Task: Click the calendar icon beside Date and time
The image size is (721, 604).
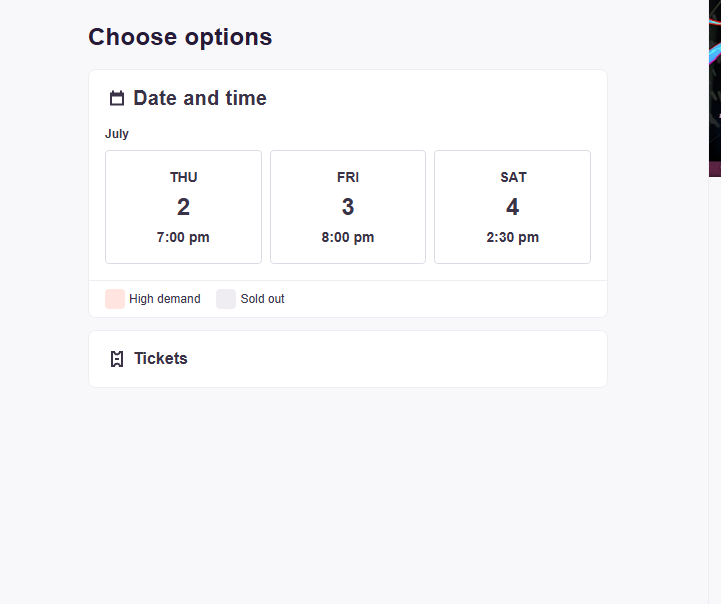Action: pos(117,98)
